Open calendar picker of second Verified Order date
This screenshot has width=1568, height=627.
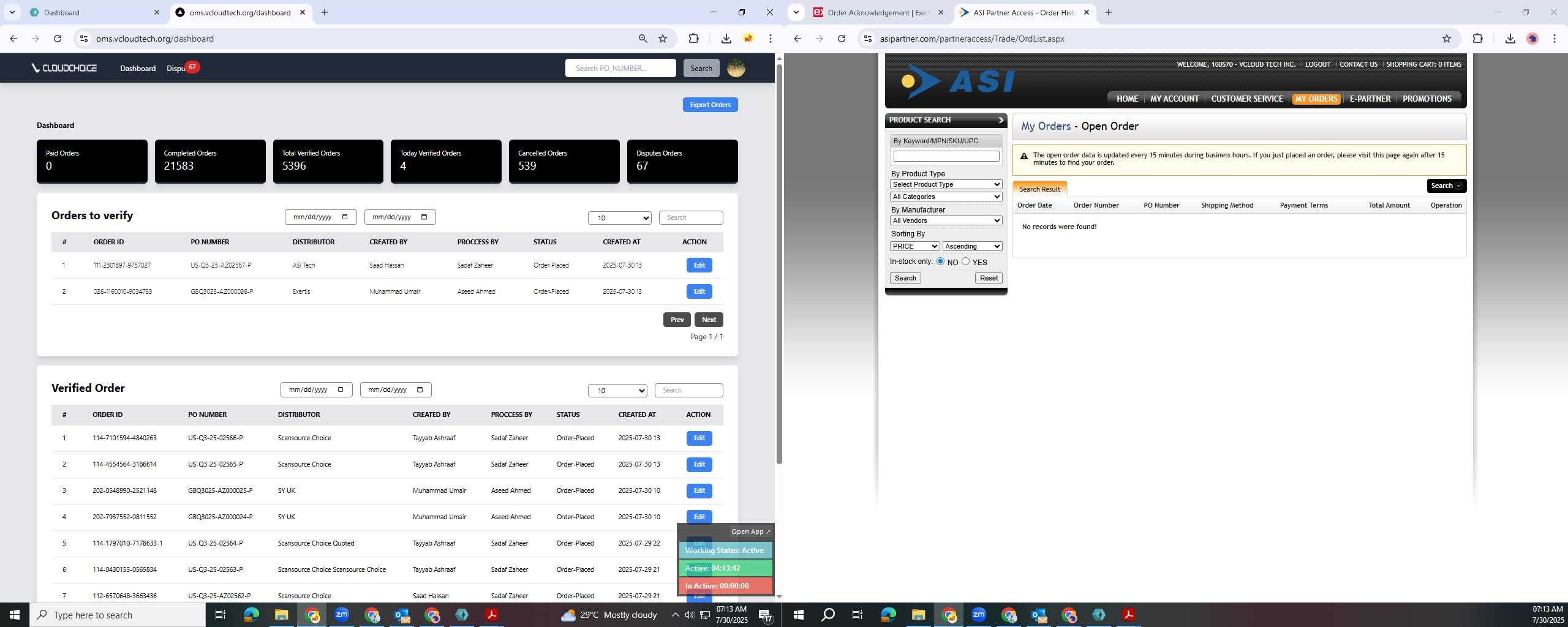[x=420, y=389]
